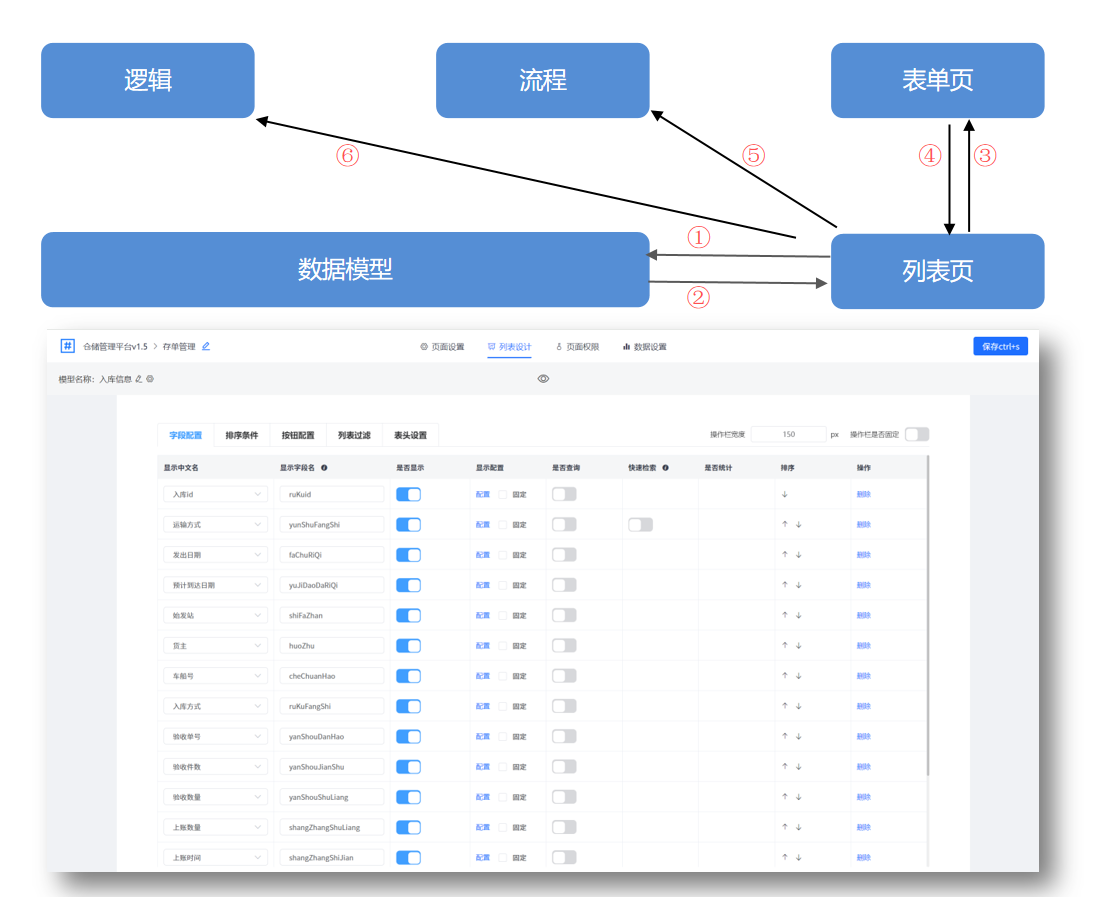
Task: Open 运输方式 display name dropdown
Action: (215, 524)
